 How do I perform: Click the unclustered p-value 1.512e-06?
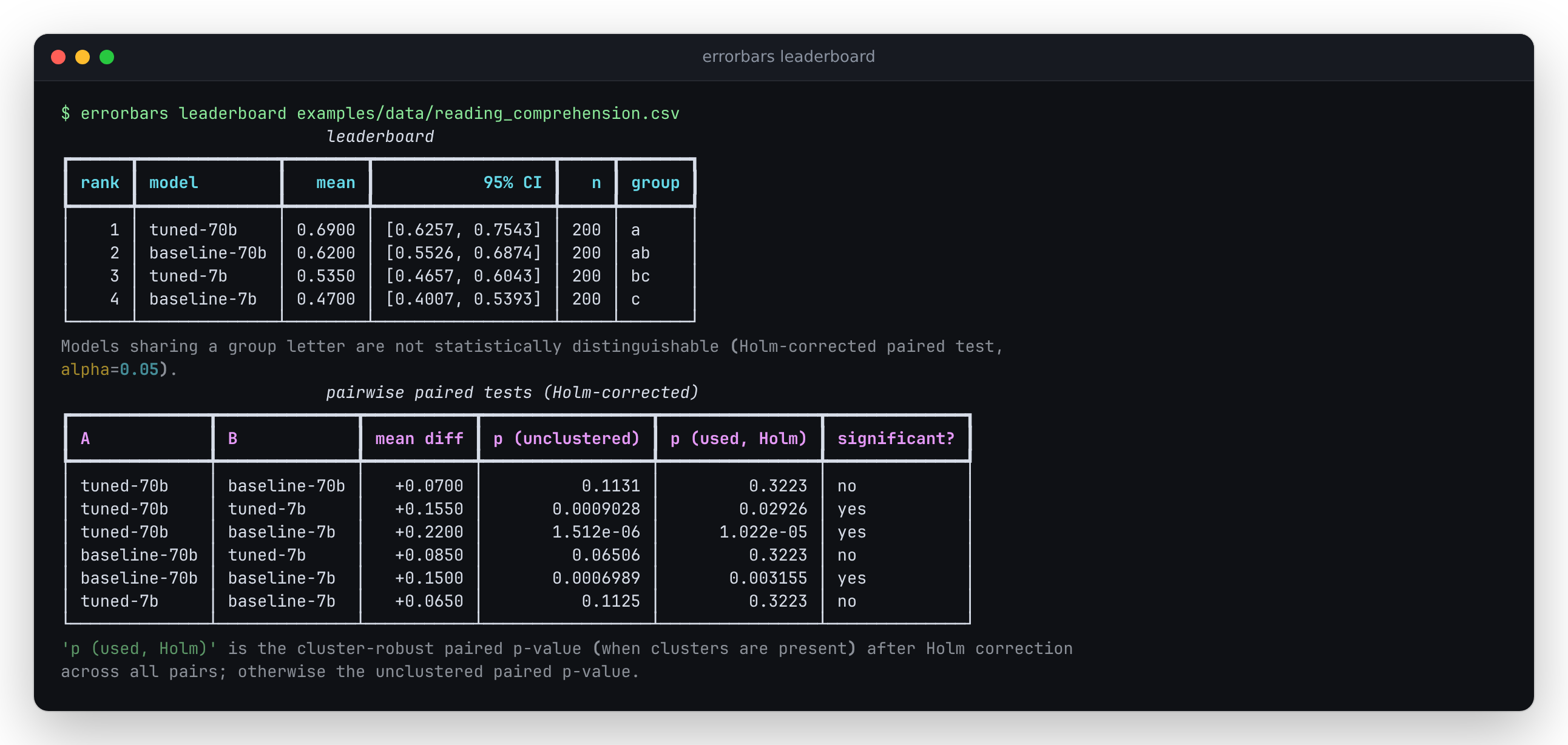(596, 533)
